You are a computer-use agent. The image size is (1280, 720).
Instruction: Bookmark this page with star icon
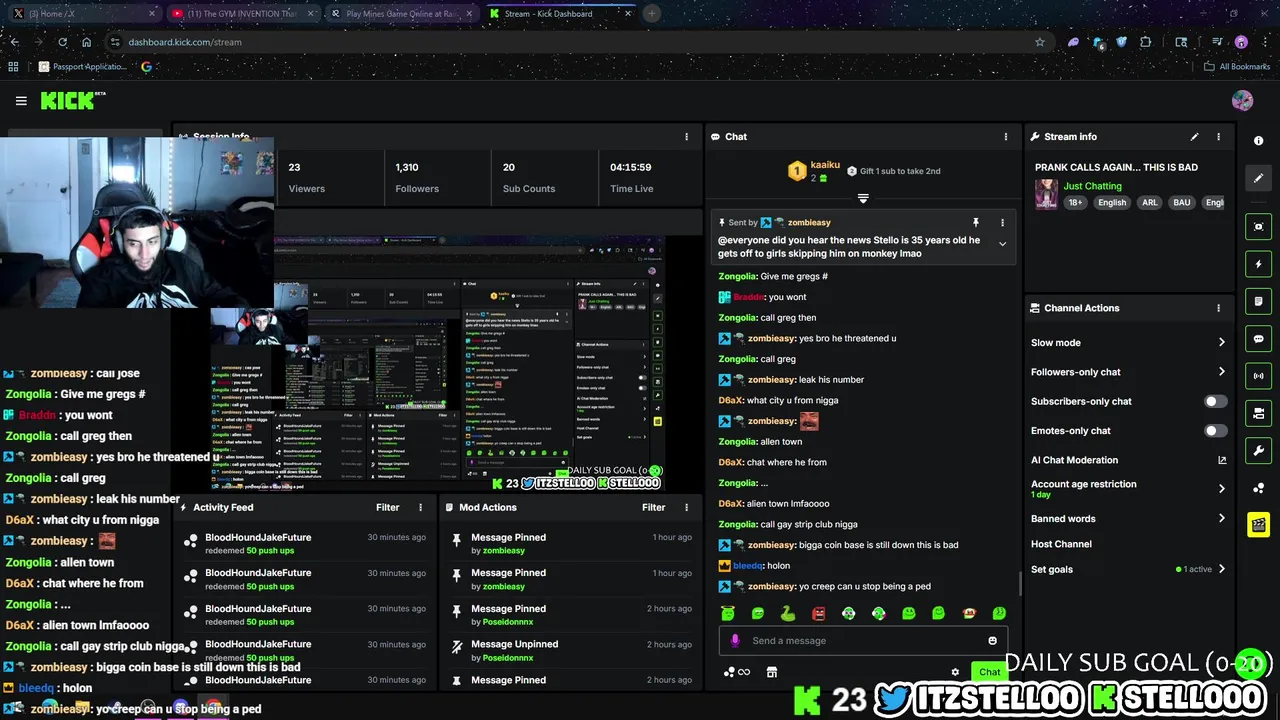coord(1040,42)
